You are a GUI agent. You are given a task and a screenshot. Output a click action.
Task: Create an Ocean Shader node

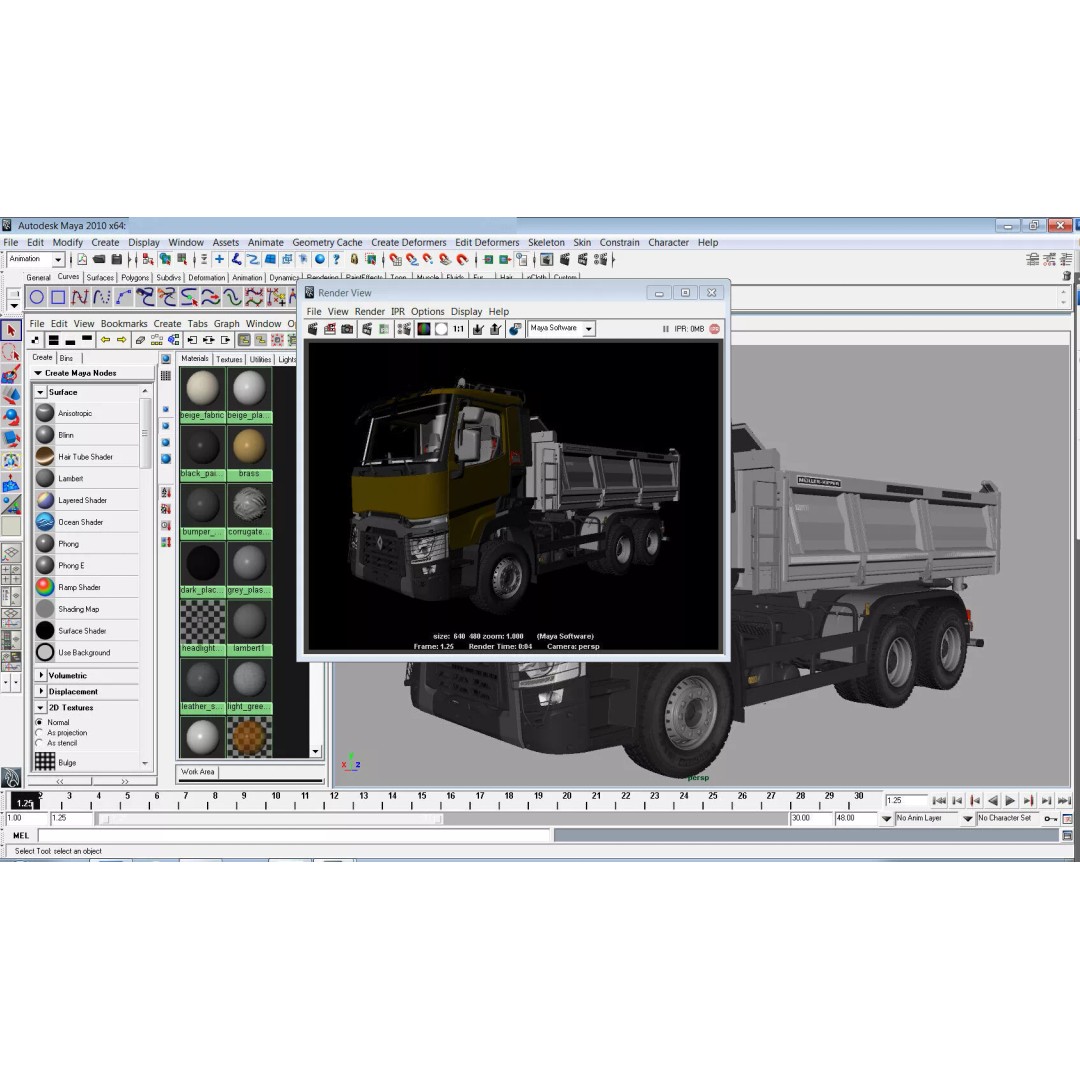(x=86, y=523)
